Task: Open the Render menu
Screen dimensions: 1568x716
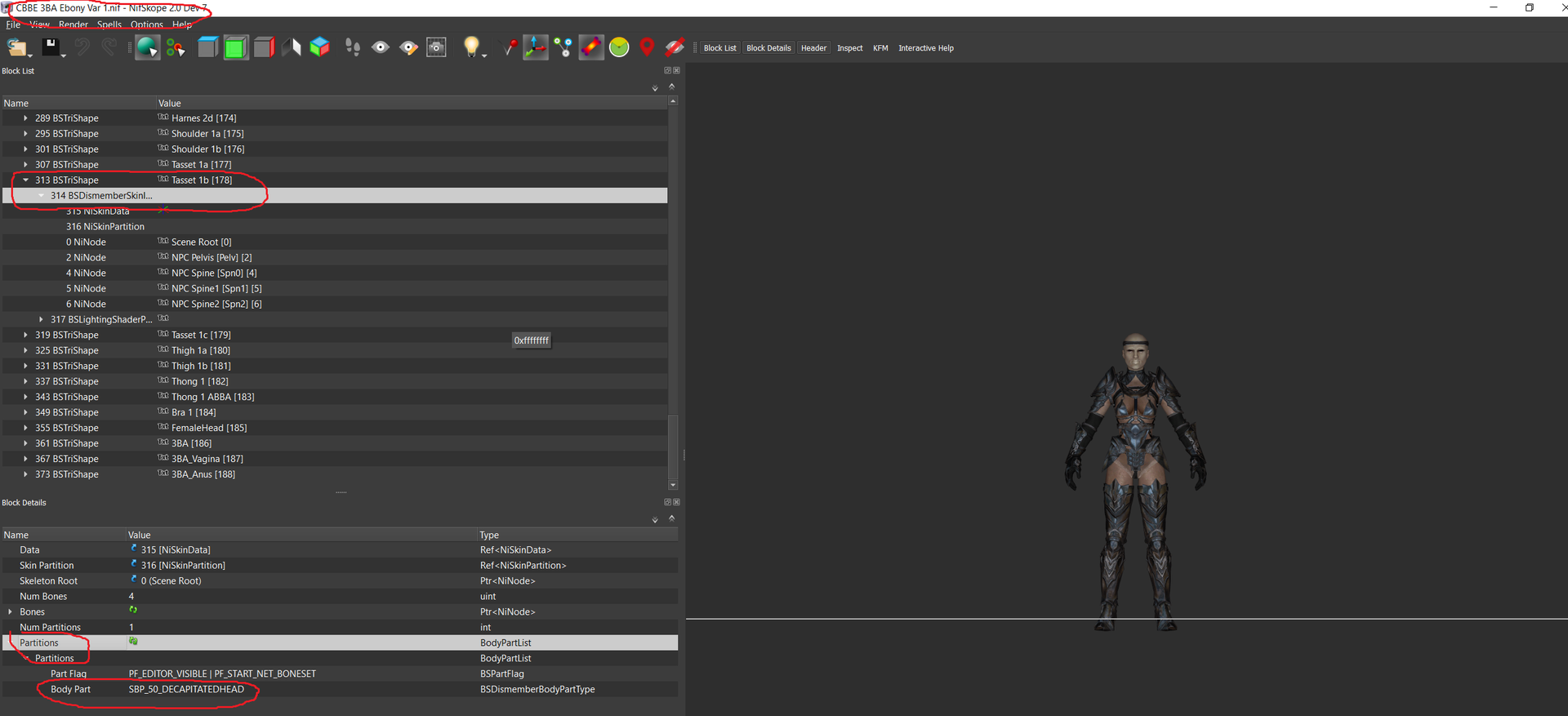Action: [73, 24]
